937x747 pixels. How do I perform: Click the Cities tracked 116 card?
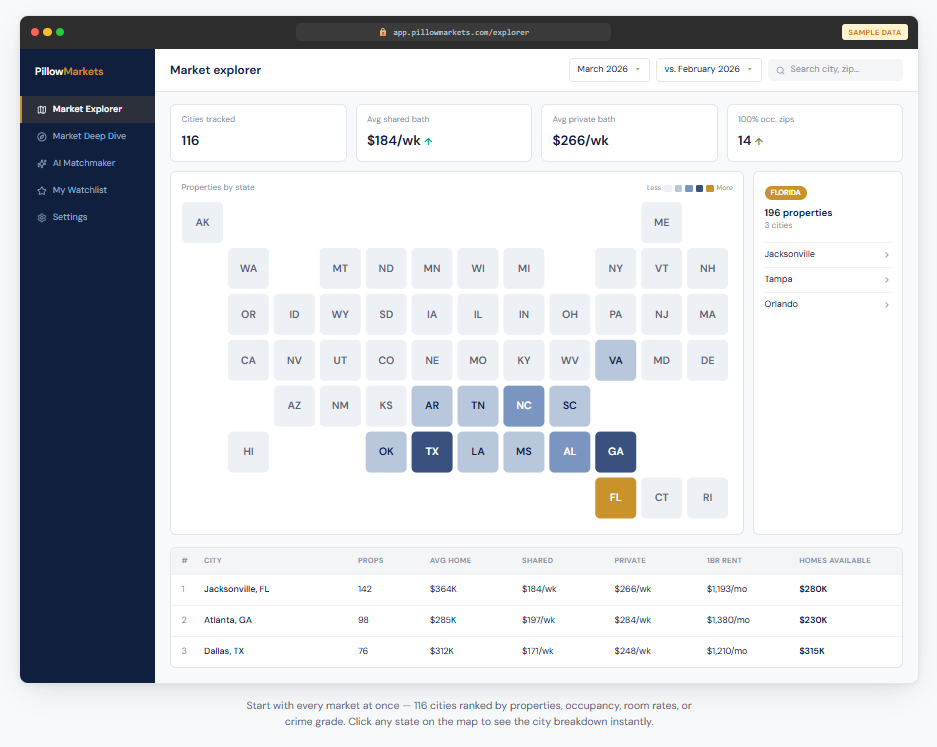click(258, 133)
